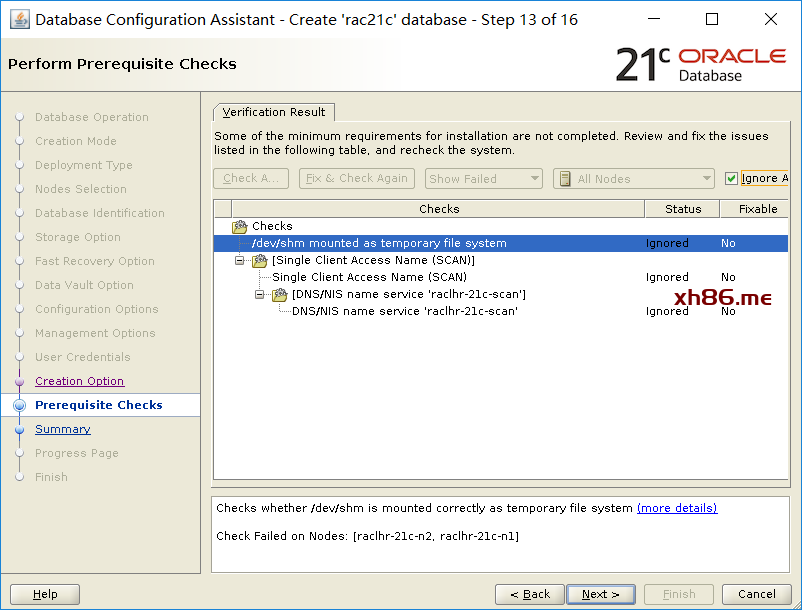The image size is (802, 610).
Task: Open the Show Failed dropdown
Action: 483,179
